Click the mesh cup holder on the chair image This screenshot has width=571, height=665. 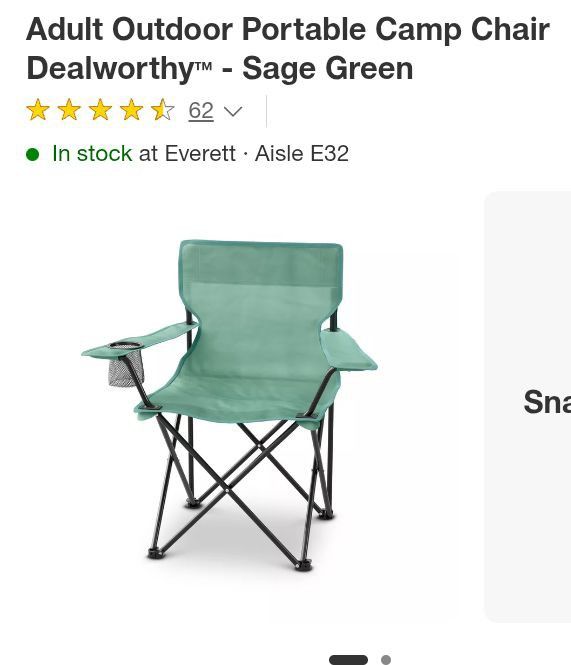pyautogui.click(x=126, y=364)
